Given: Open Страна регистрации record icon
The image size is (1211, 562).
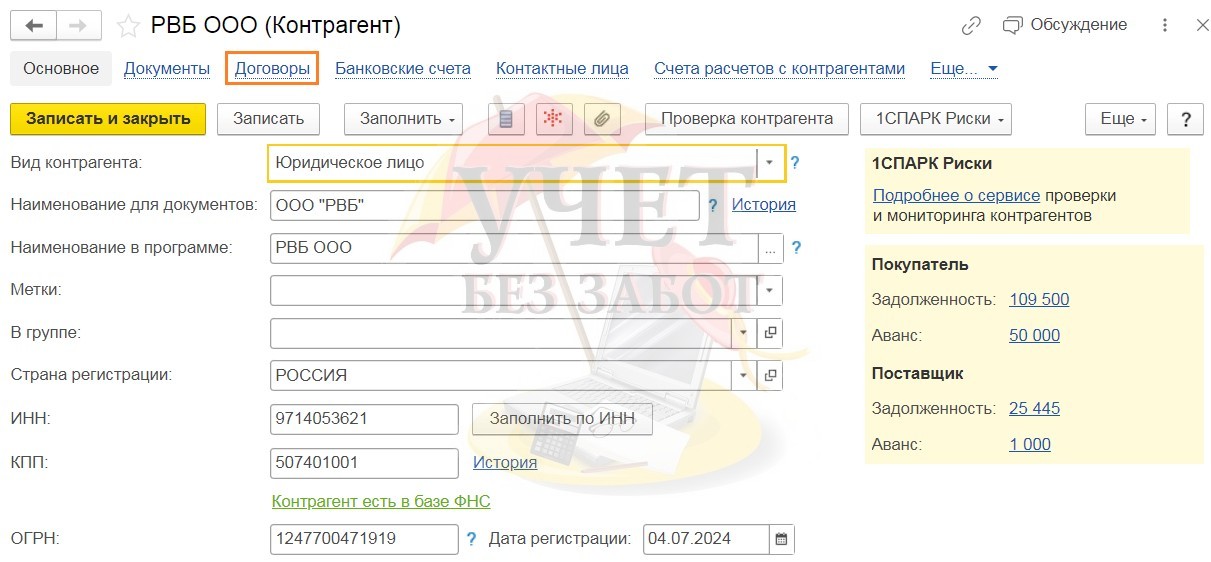Looking at the screenshot, I should pyautogui.click(x=771, y=376).
